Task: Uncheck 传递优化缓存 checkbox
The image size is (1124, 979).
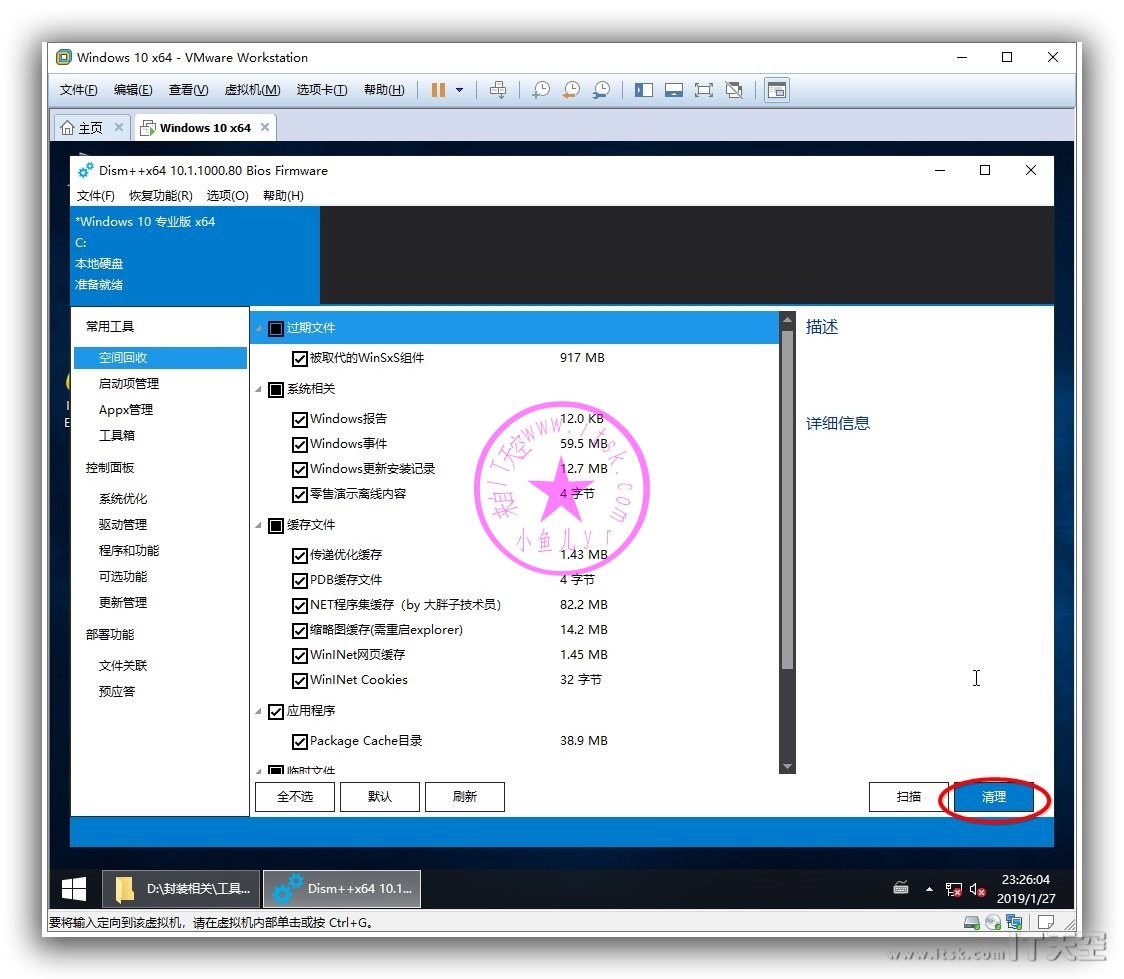Action: 300,555
